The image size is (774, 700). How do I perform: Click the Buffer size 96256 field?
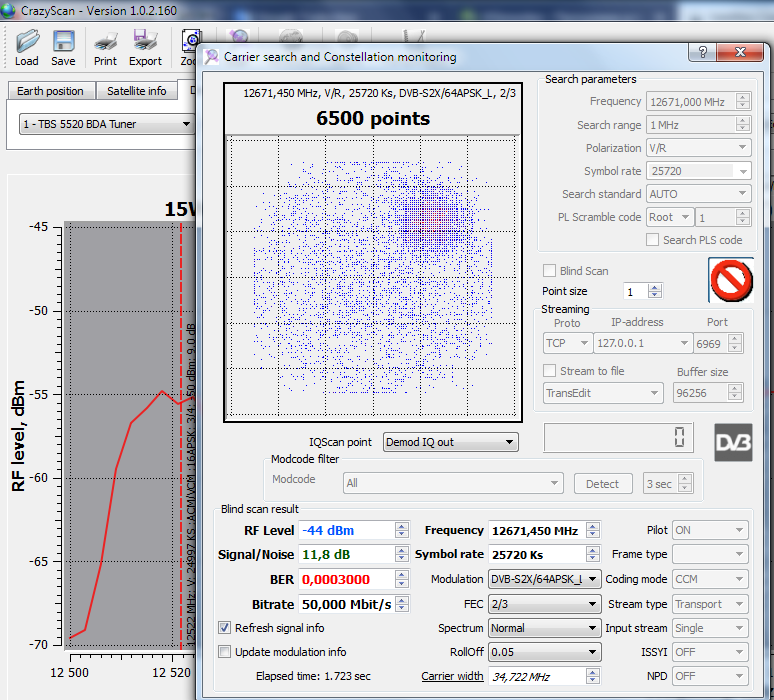[708, 393]
